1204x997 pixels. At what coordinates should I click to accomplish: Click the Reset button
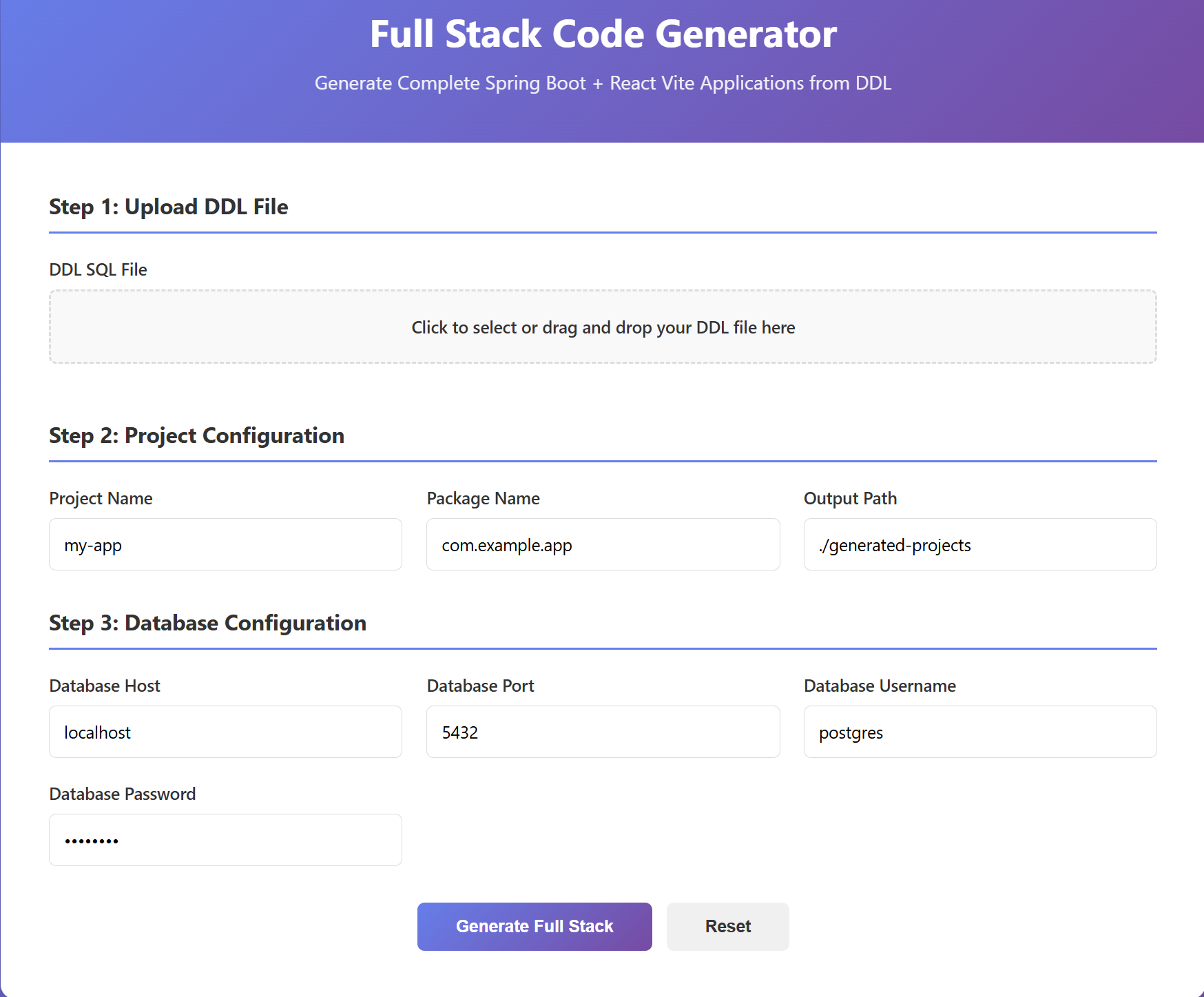pos(727,927)
